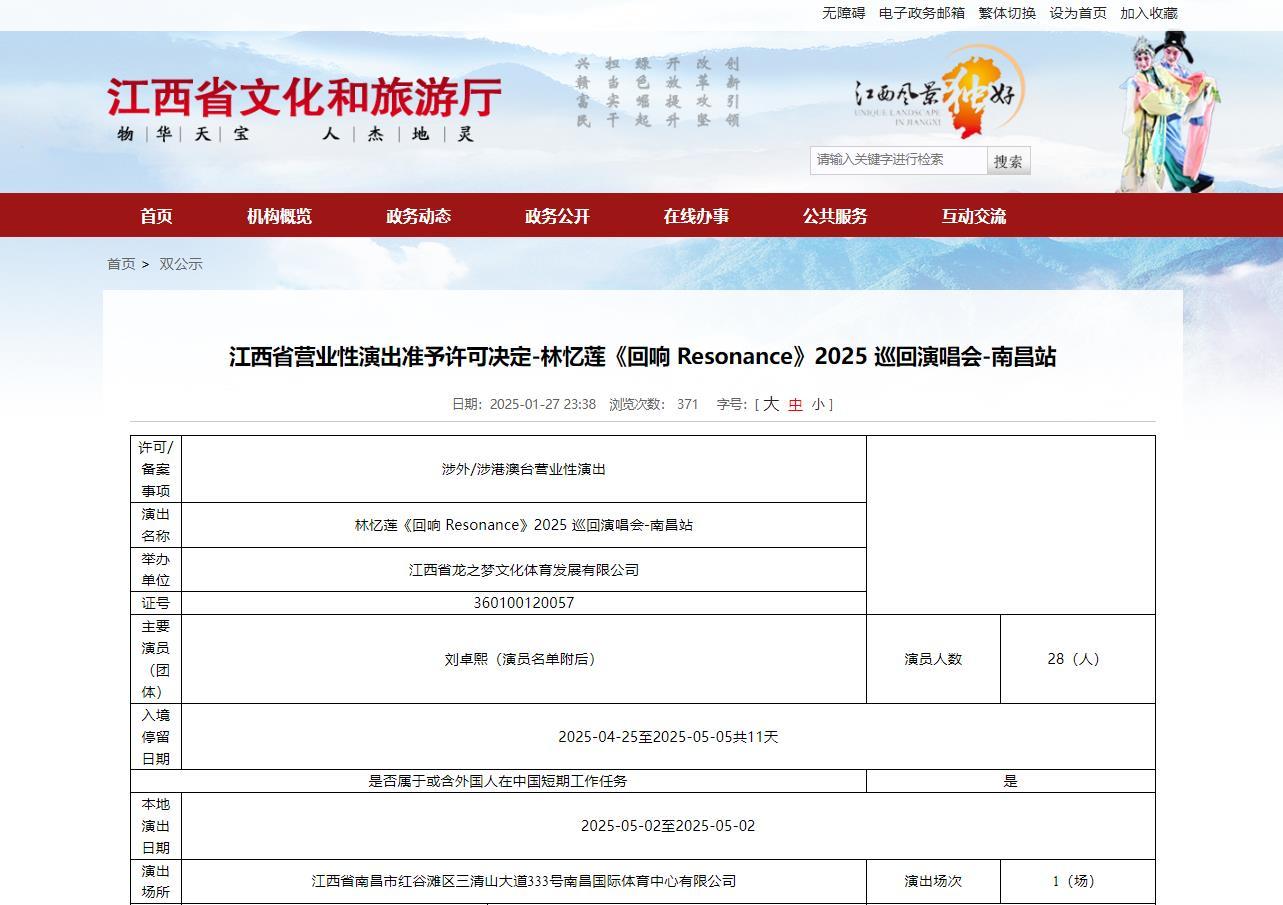Screen dimensions: 1283x905
Task: Click cell 涉外/涉港澳台营业性演出
Action: (x=523, y=469)
